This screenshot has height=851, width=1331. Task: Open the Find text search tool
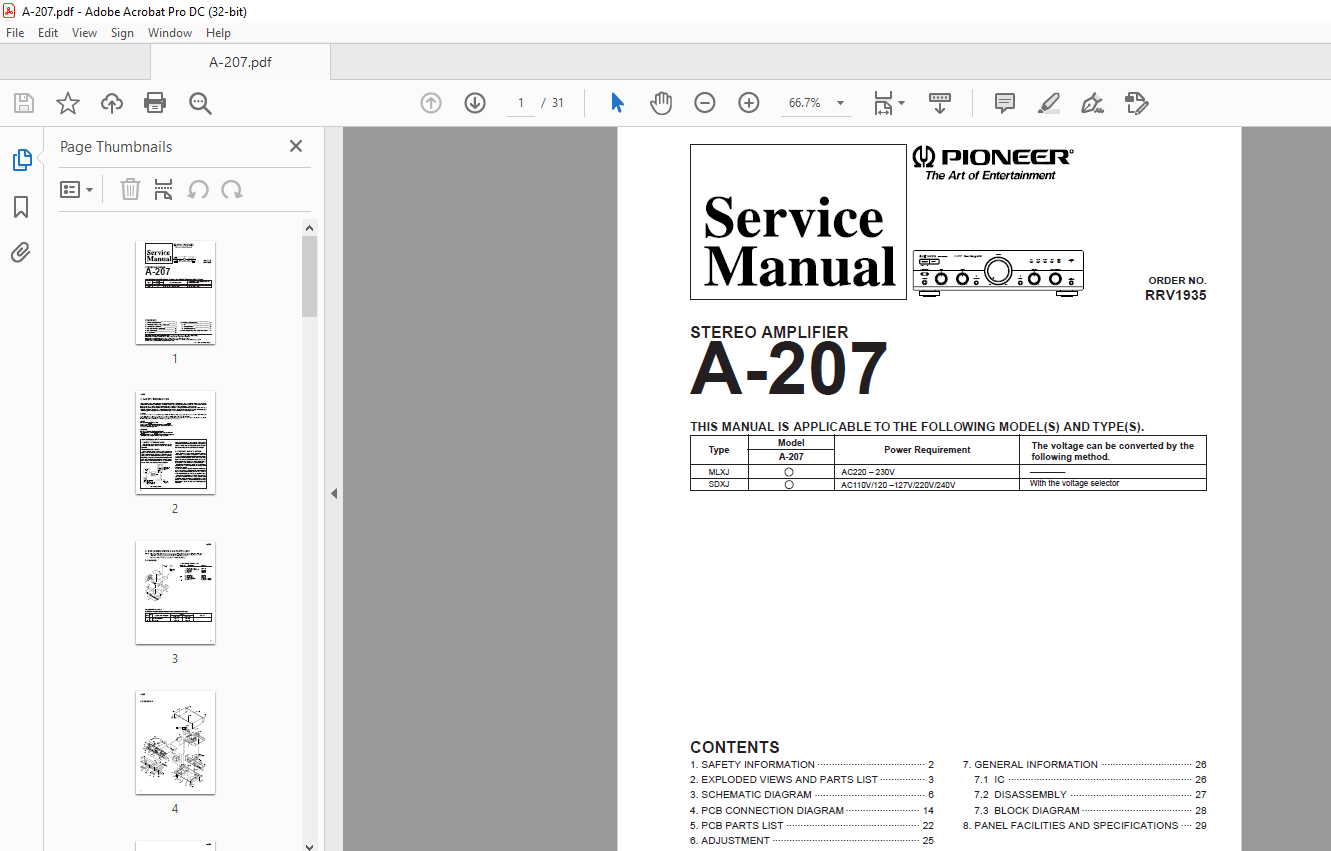tap(200, 103)
